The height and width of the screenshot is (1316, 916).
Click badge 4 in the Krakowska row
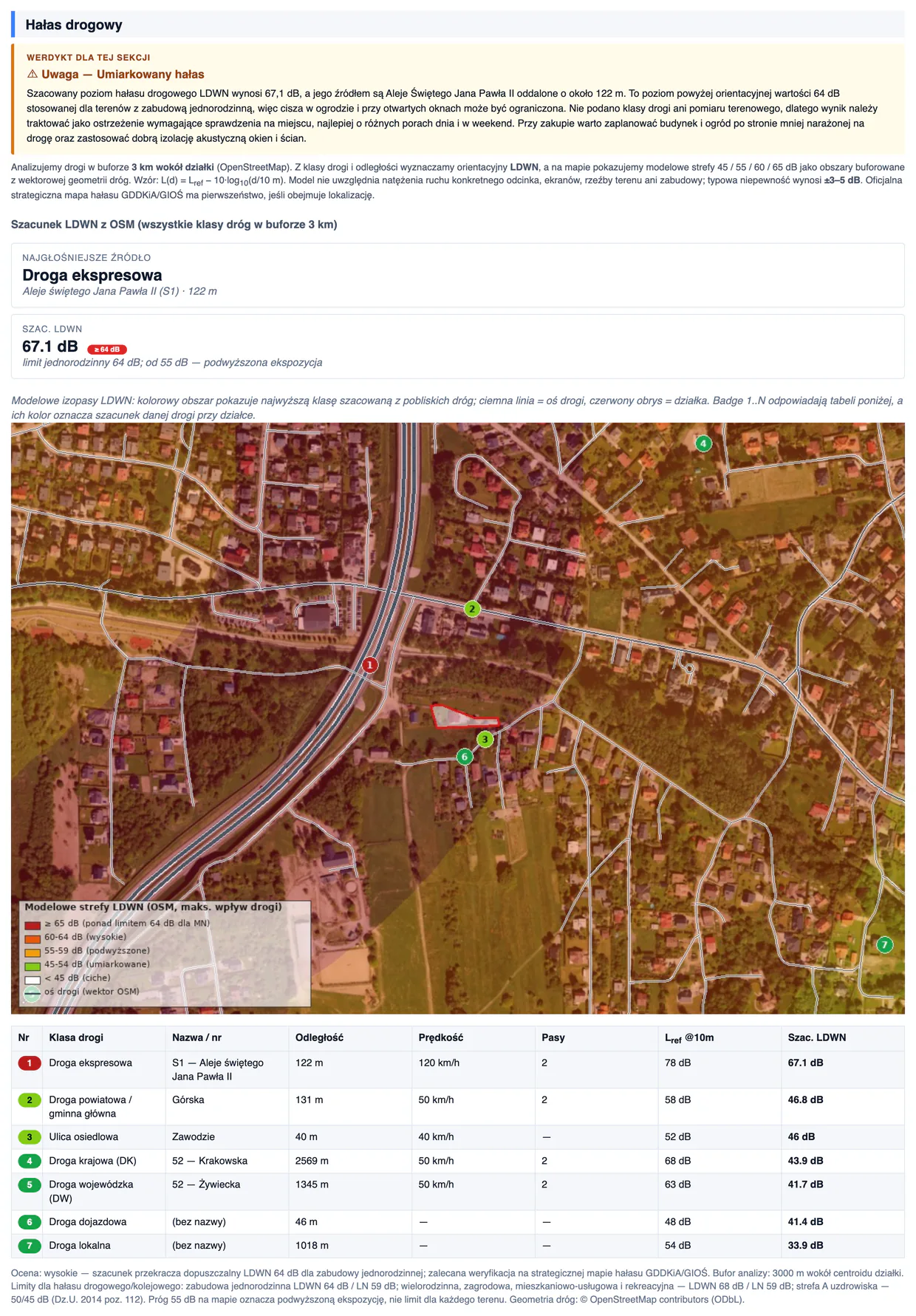pos(30,1161)
